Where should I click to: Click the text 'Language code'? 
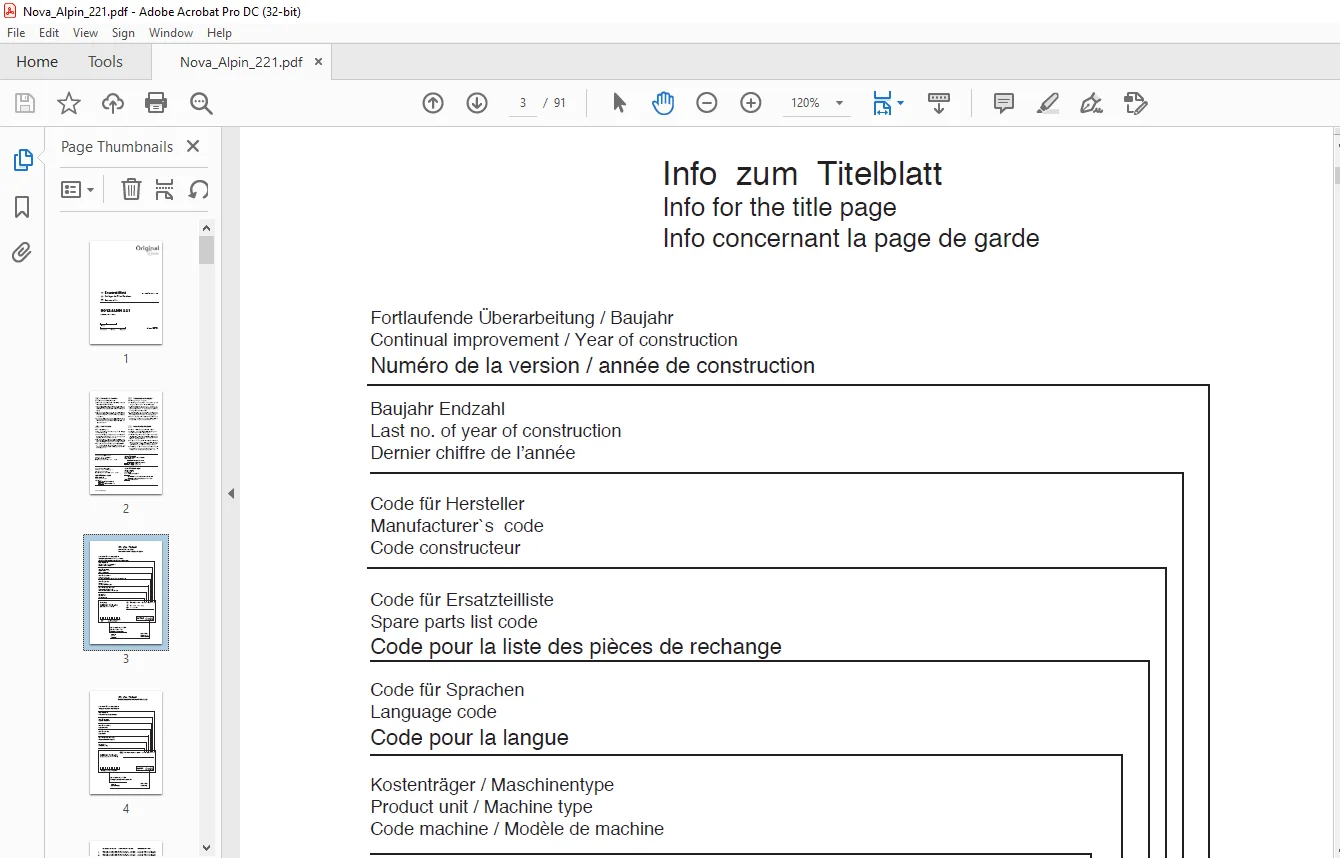[433, 712]
